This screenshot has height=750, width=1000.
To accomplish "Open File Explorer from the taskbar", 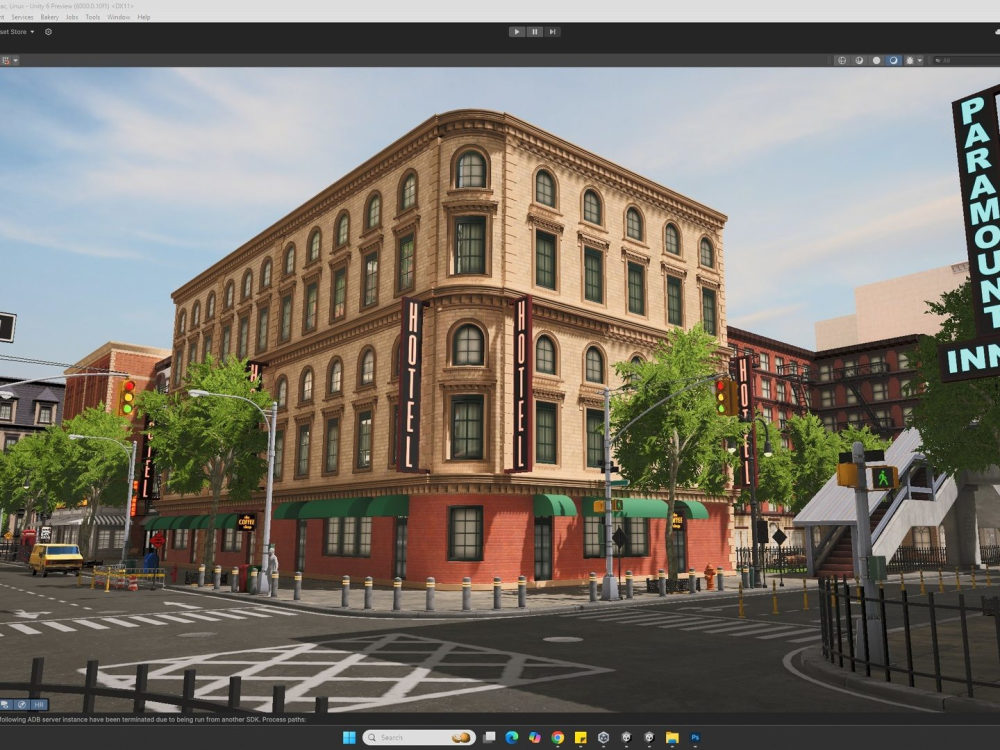I will pos(672,738).
